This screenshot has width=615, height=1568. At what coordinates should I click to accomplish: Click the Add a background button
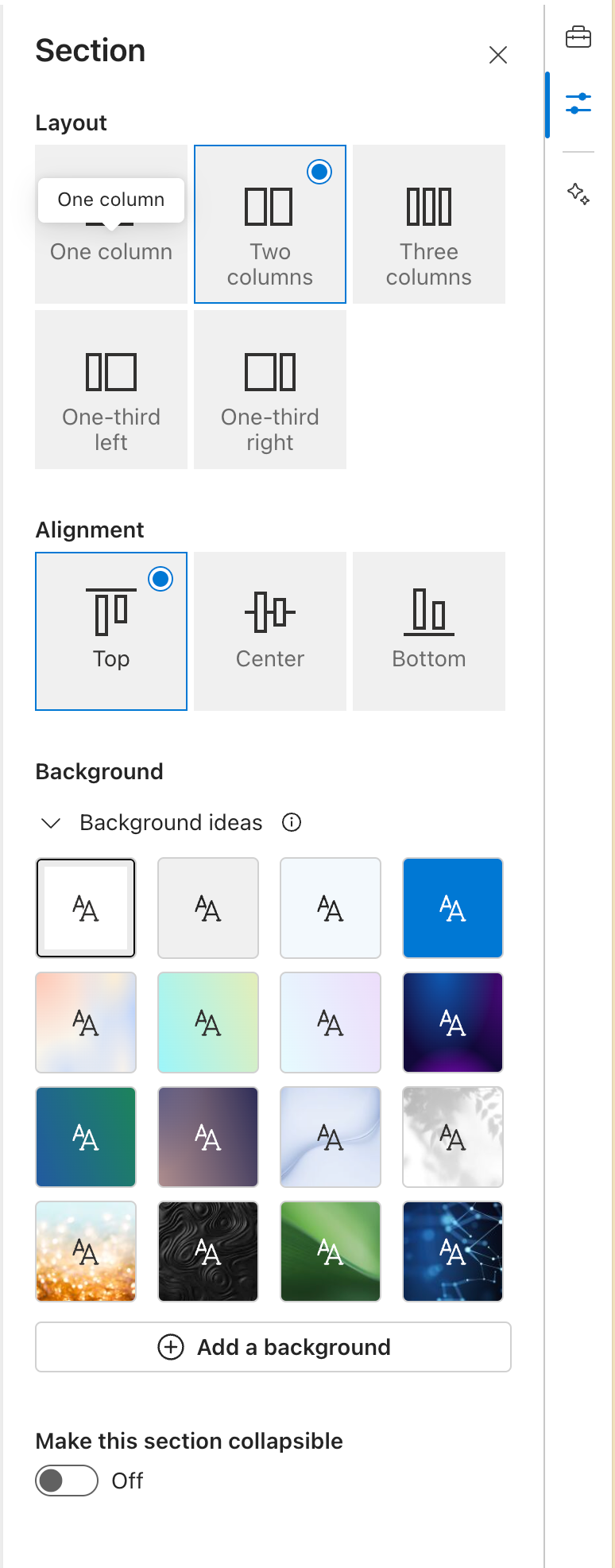(273, 1347)
